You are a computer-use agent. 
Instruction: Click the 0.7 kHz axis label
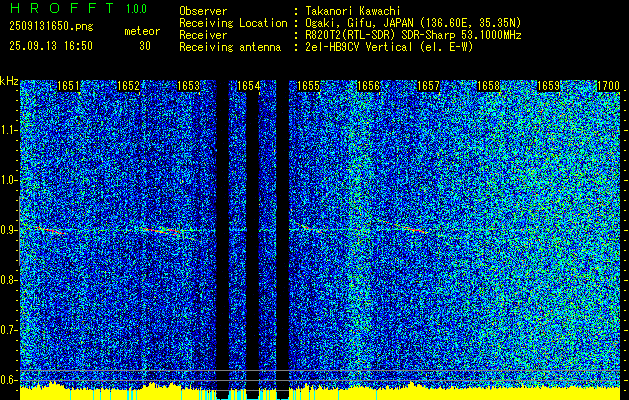8,330
